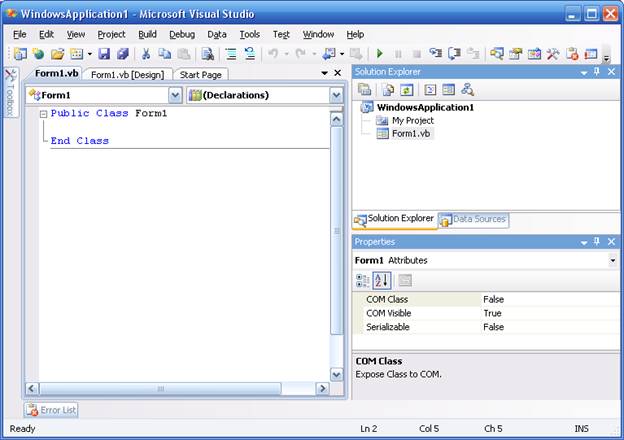Click the Undo toolbar icon
624x440 pixels.
point(273,53)
